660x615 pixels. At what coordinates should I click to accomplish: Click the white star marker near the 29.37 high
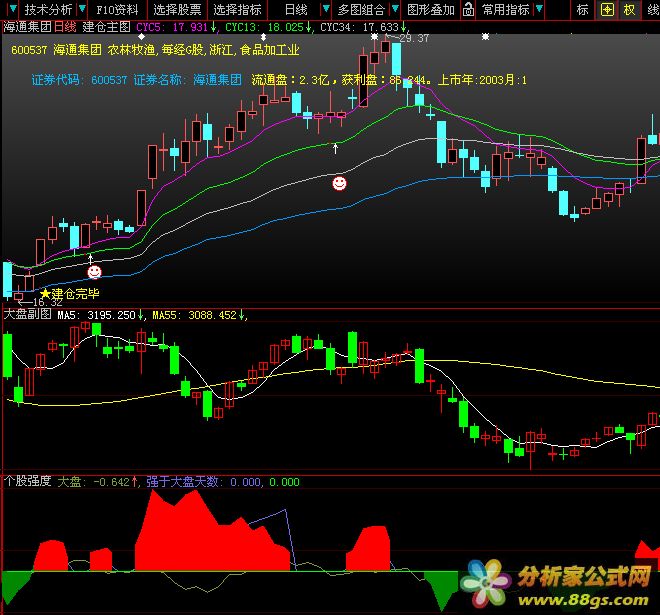tap(374, 37)
